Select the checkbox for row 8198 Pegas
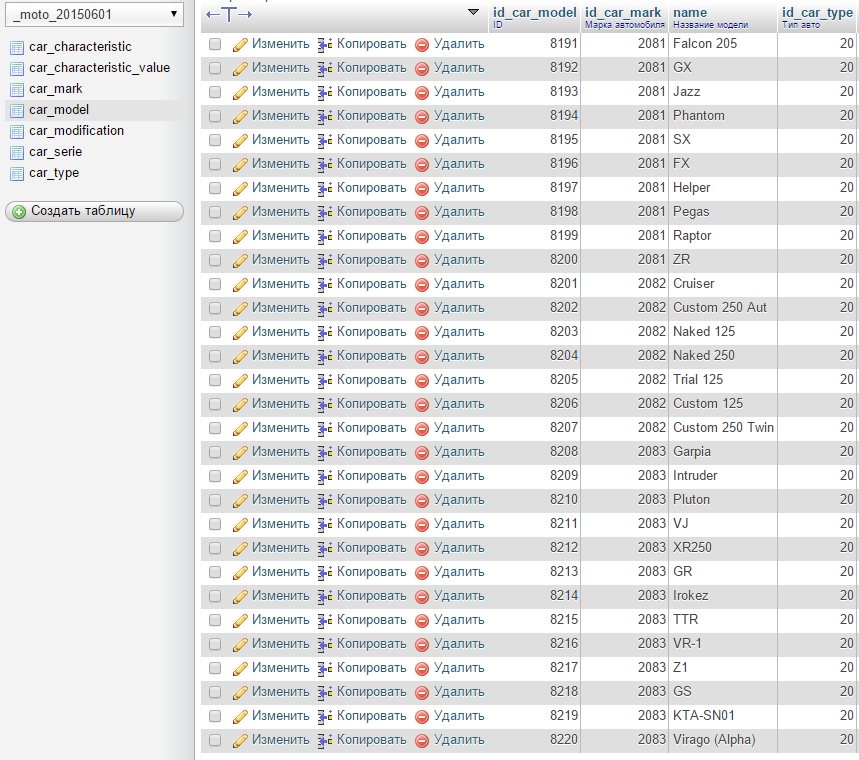 coord(215,212)
